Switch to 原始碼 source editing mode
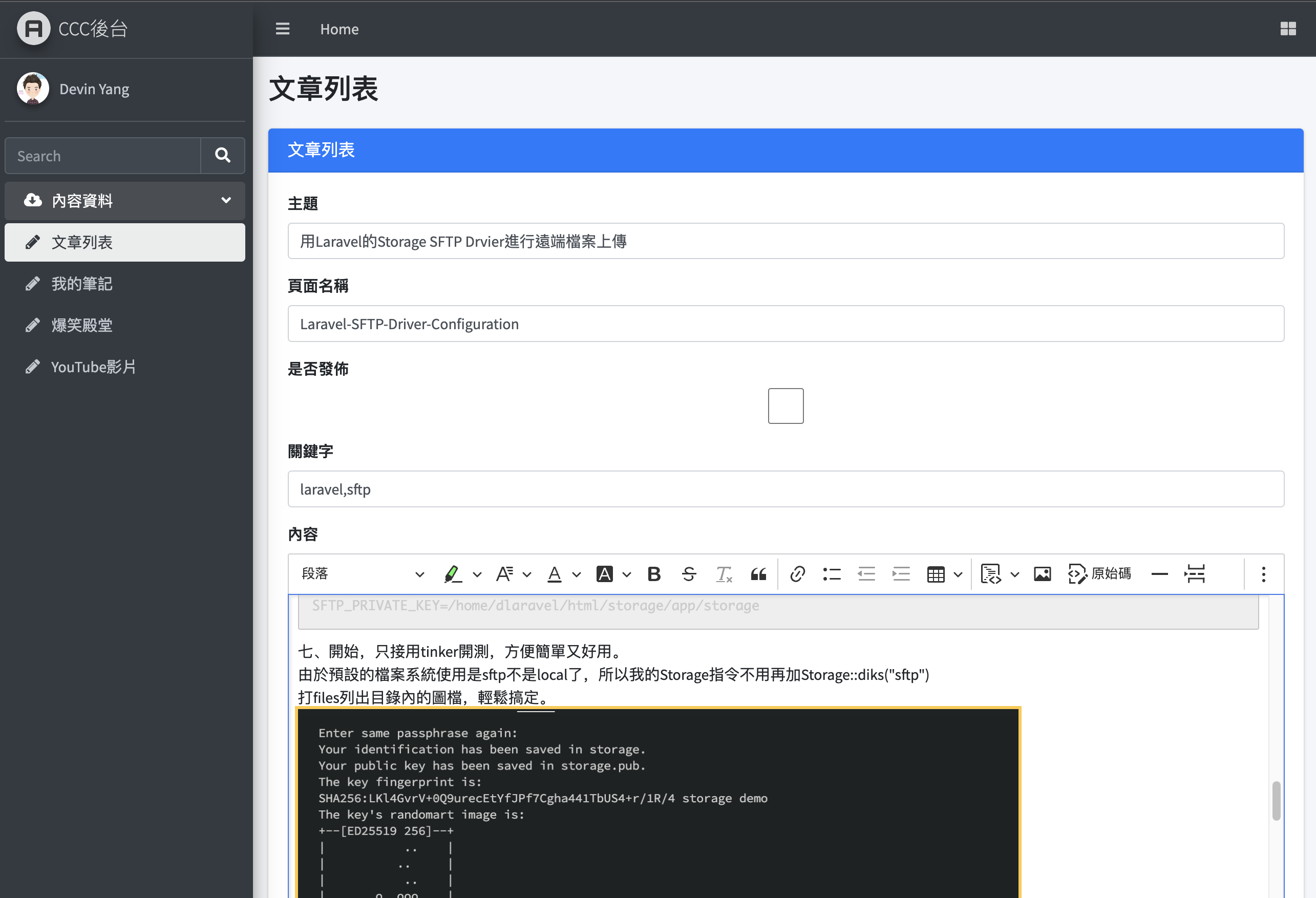The image size is (1316, 898). pyautogui.click(x=1099, y=574)
